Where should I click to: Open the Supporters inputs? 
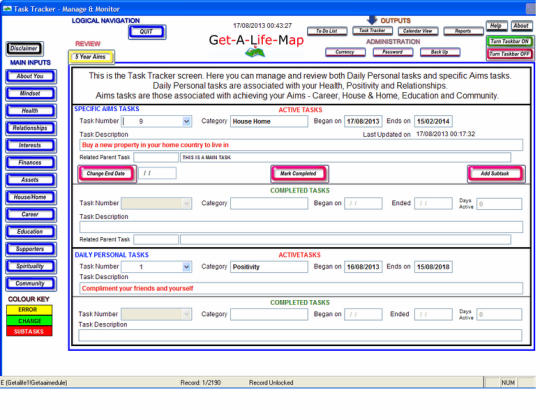31,249
